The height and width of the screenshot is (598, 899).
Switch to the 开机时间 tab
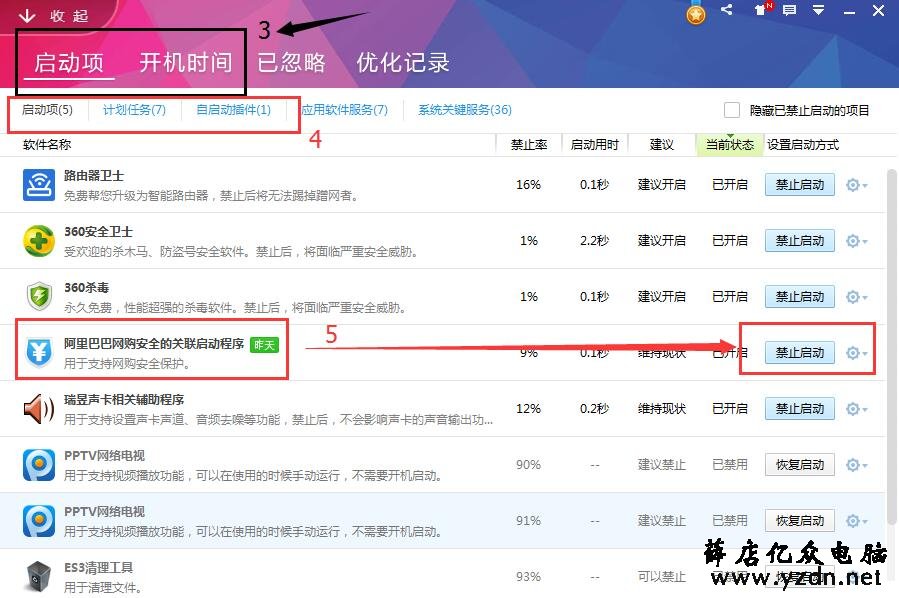[186, 62]
